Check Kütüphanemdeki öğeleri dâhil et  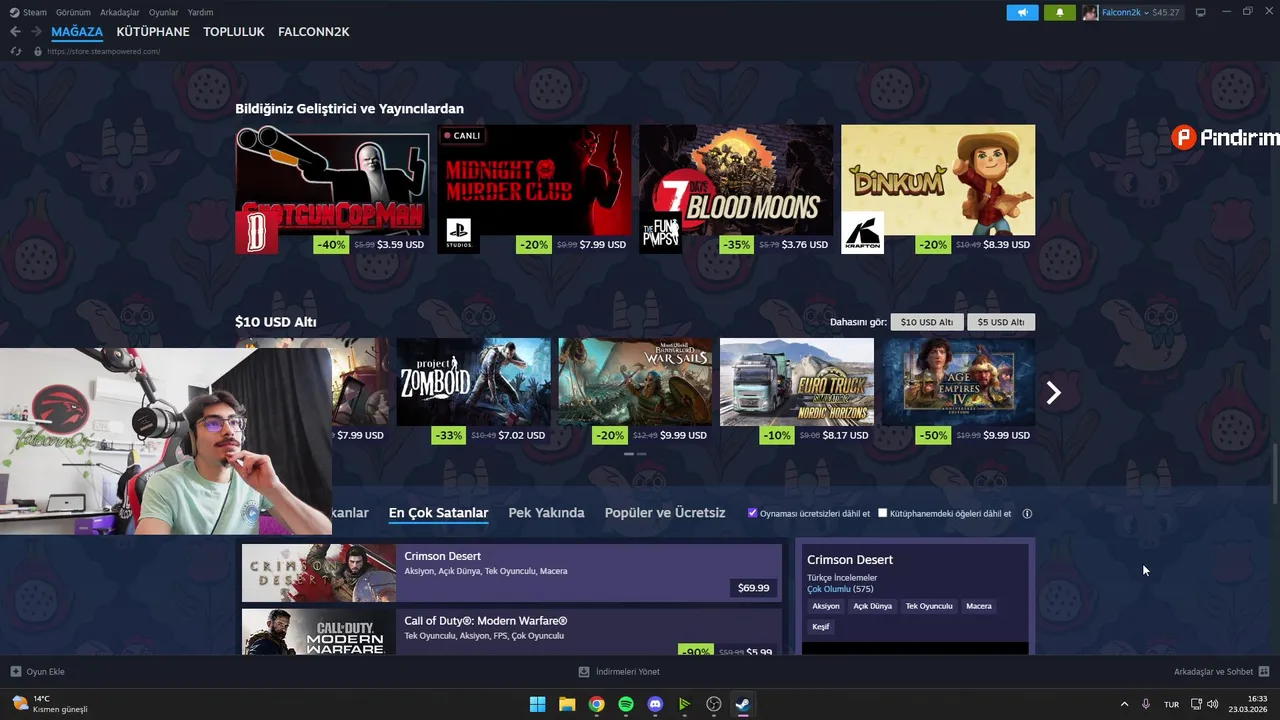882,513
